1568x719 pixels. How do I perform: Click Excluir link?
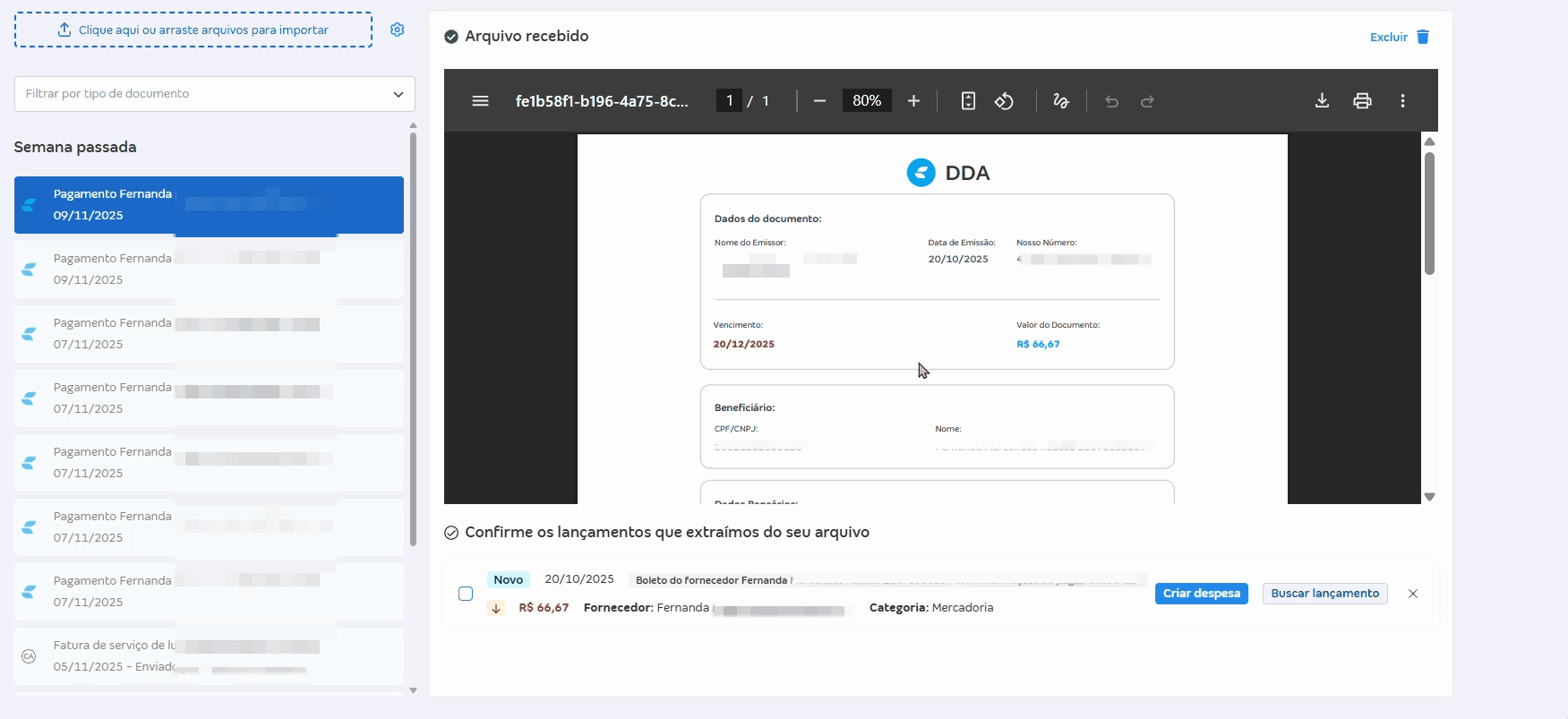[x=1389, y=37]
